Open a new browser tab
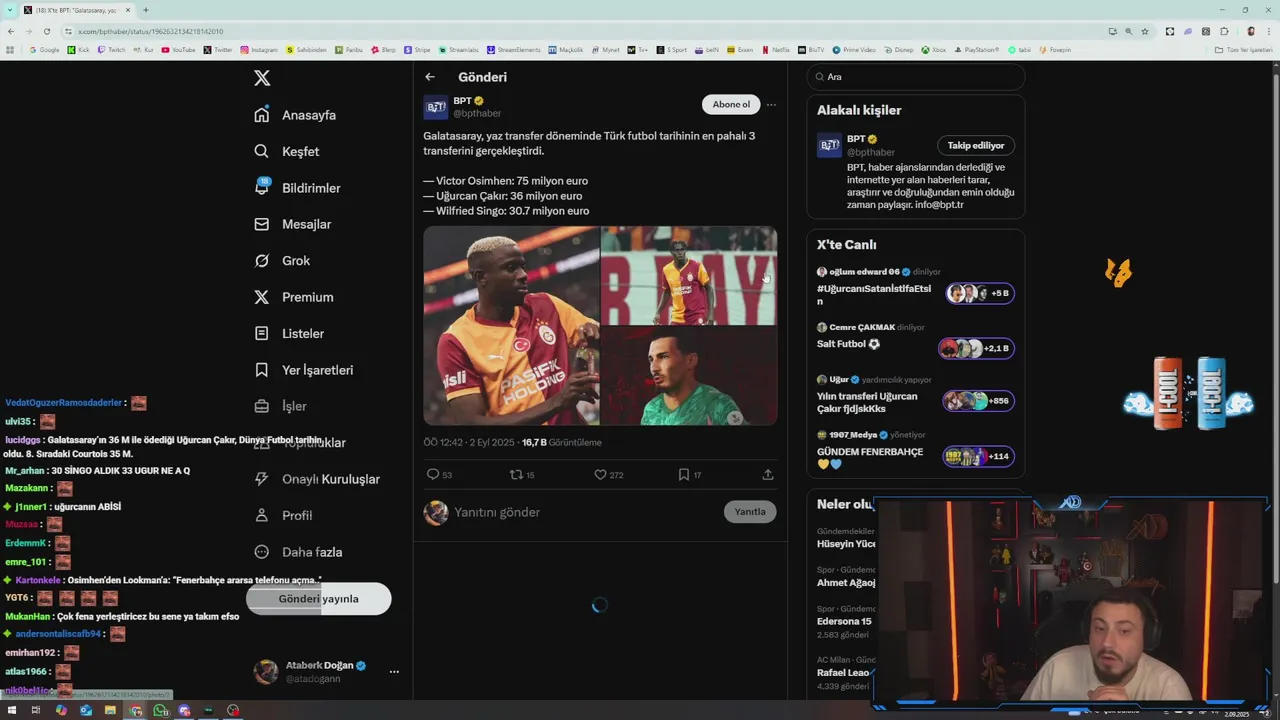Image resolution: width=1280 pixels, height=720 pixels. pos(146,10)
